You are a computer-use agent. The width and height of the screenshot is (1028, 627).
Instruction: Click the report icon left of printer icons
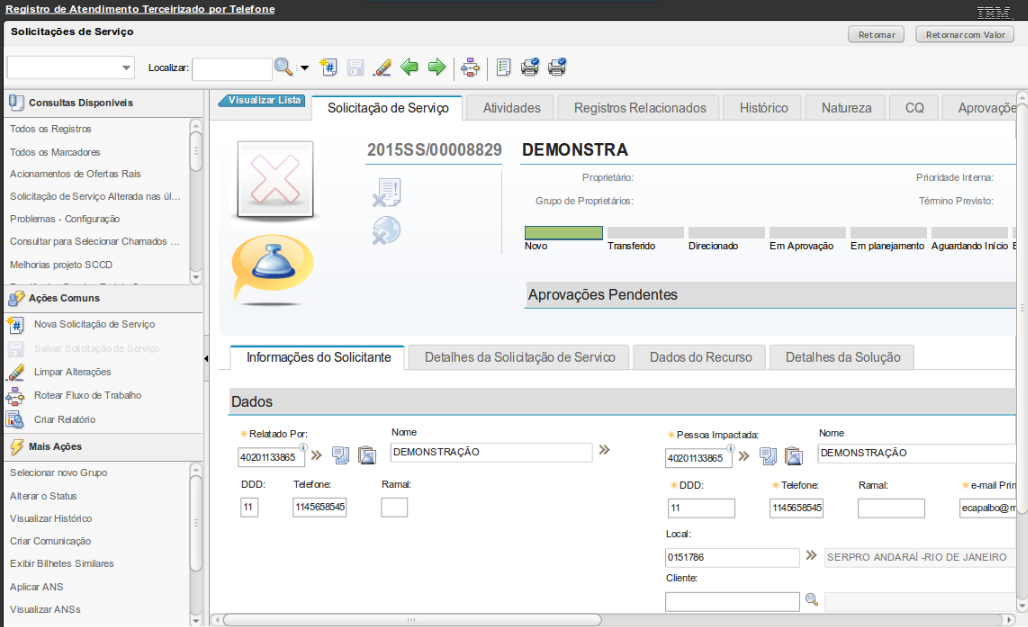tap(503, 67)
